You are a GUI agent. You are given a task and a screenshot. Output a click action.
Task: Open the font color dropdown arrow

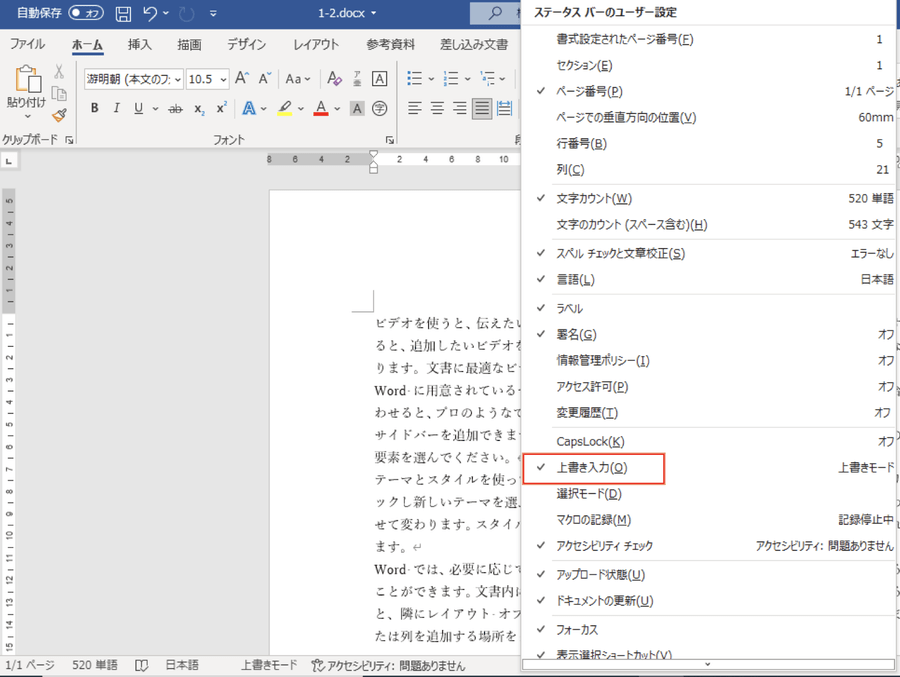click(337, 109)
